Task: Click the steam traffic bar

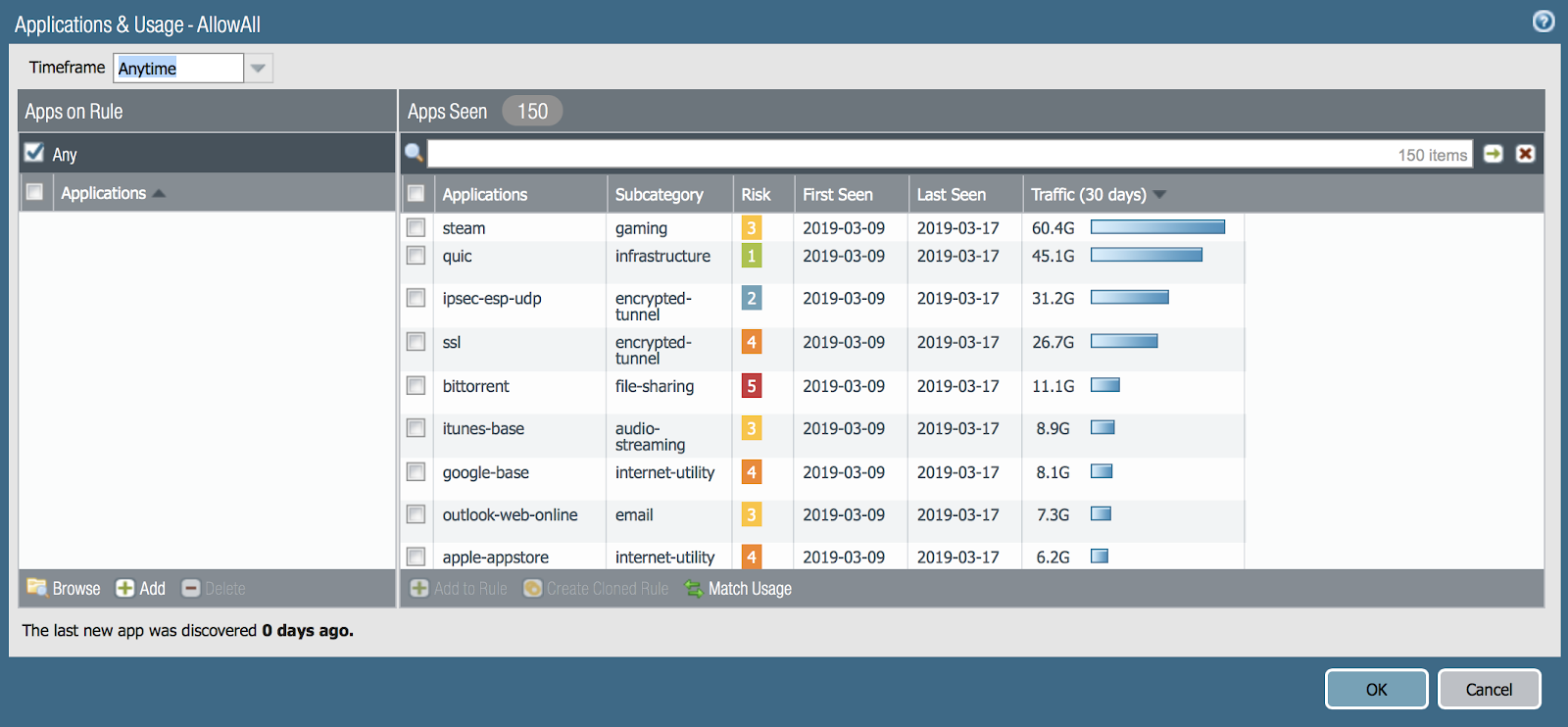Action: pyautogui.click(x=1157, y=227)
